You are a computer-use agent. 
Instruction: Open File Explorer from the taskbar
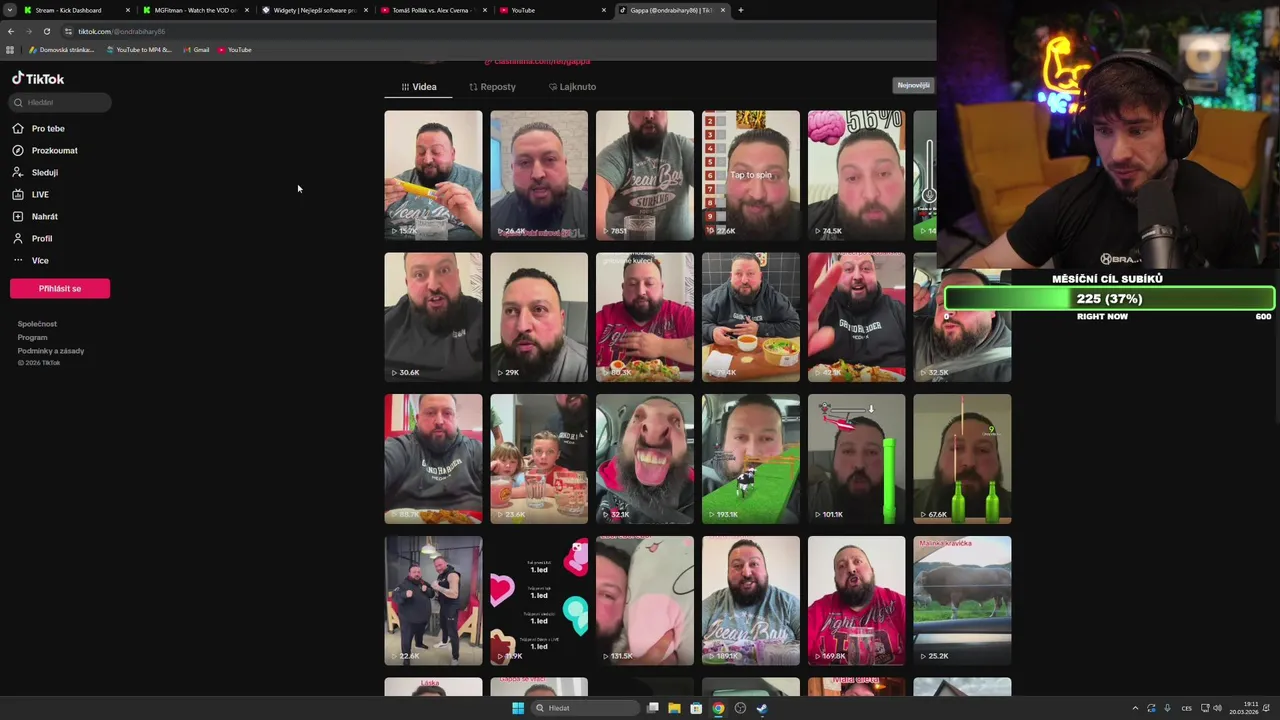coord(674,708)
